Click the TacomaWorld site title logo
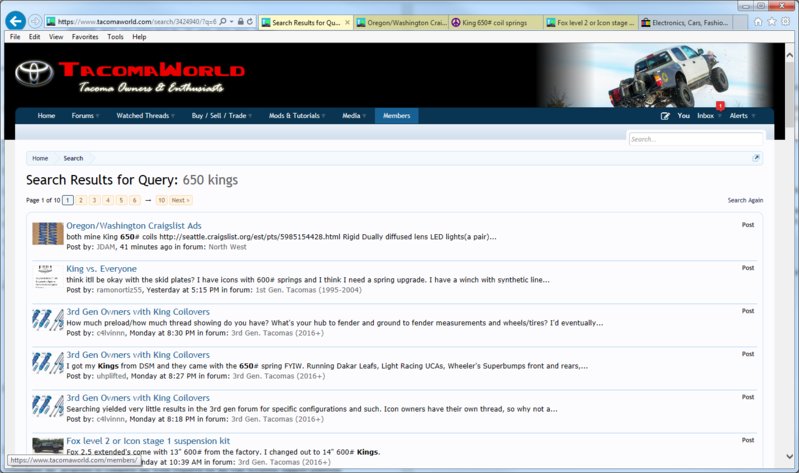Screen dimensions: 799x473 [151, 70]
